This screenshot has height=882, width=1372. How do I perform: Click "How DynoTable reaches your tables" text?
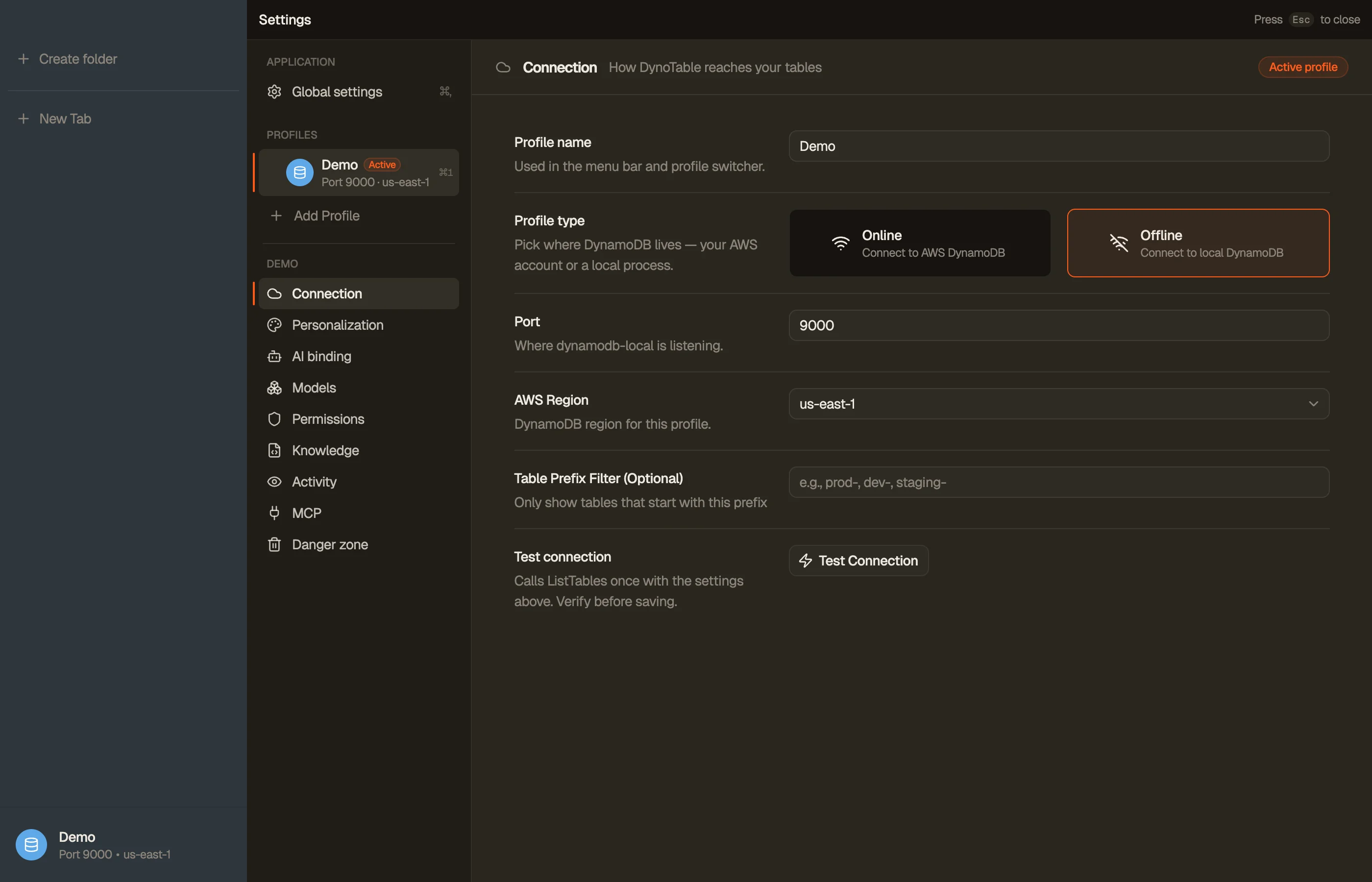[714, 68]
